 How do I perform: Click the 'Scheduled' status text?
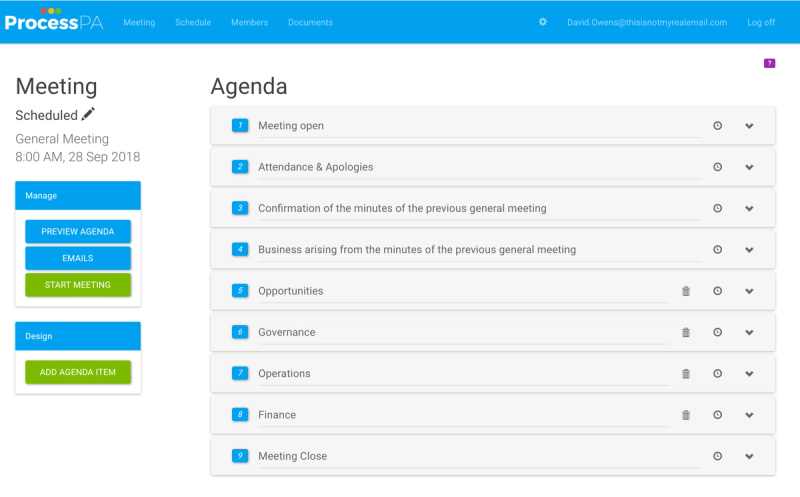[x=46, y=115]
